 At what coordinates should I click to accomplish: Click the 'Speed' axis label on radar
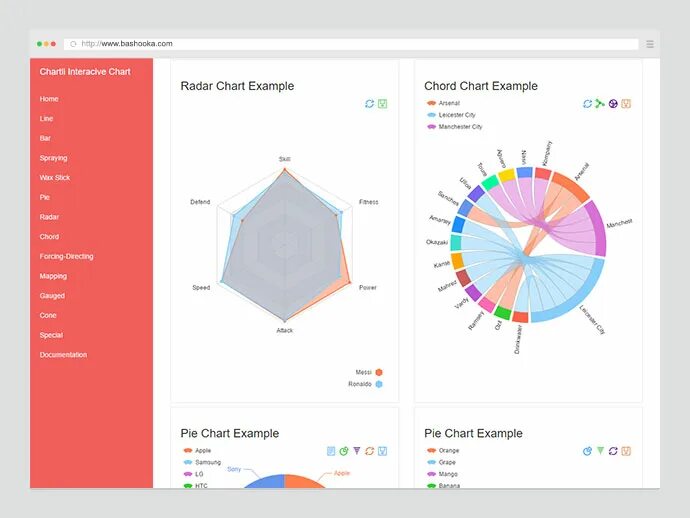coord(201,288)
